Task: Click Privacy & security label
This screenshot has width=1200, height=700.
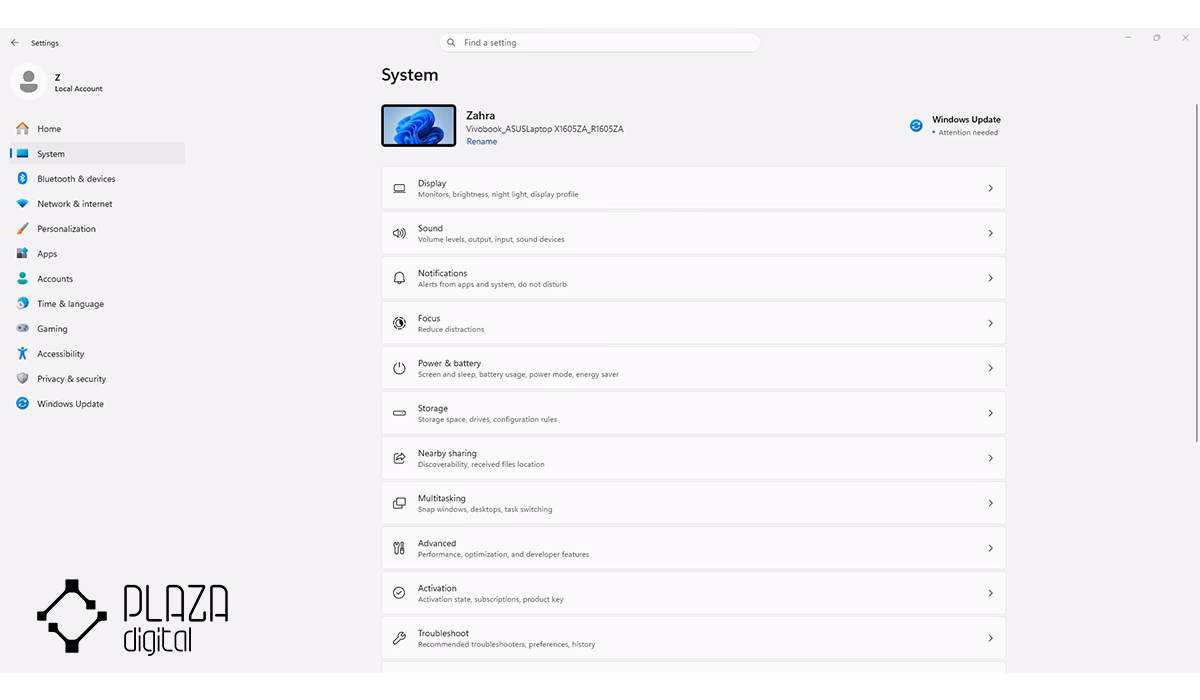Action: click(72, 379)
